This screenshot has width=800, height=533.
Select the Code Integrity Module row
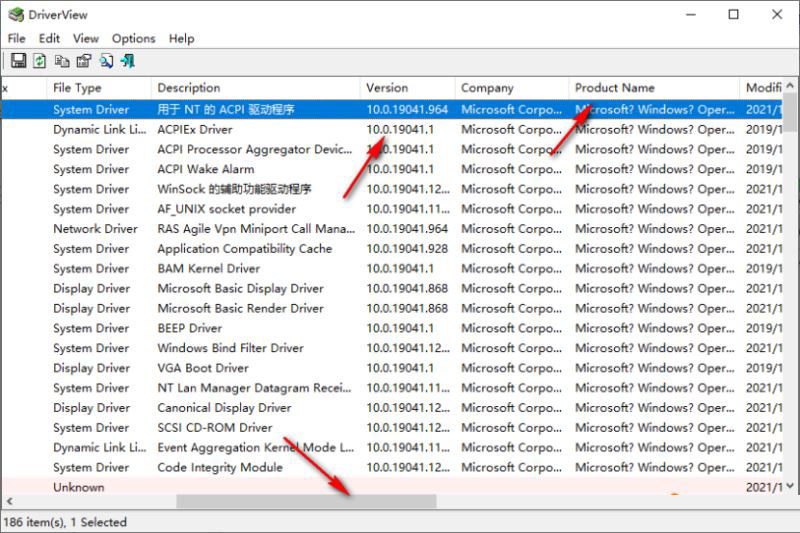coord(392,468)
